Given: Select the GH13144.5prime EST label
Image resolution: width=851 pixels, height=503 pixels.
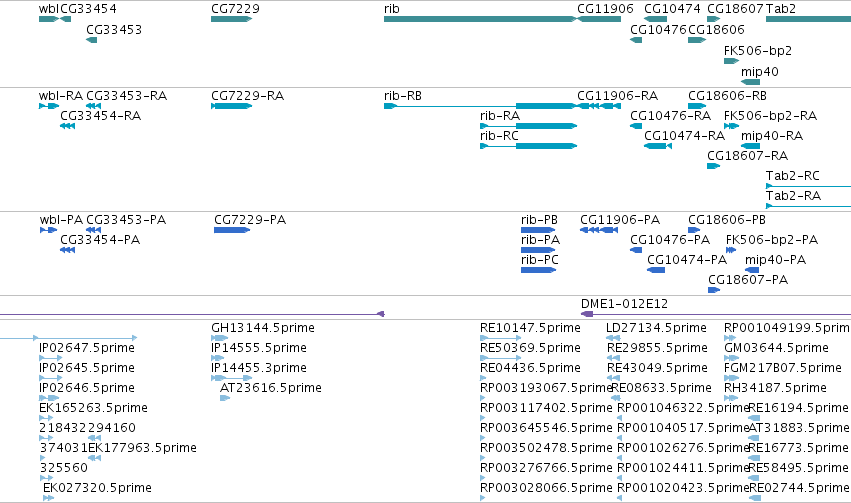Looking at the screenshot, I should 263,328.
